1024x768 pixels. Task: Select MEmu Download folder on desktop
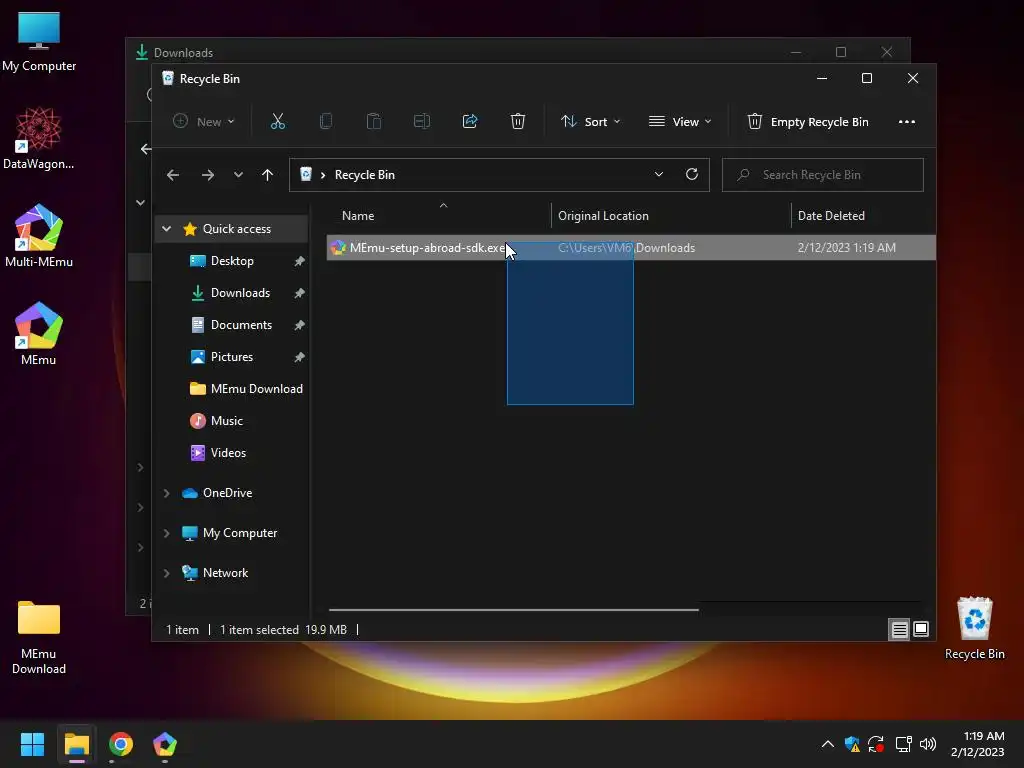(39, 637)
